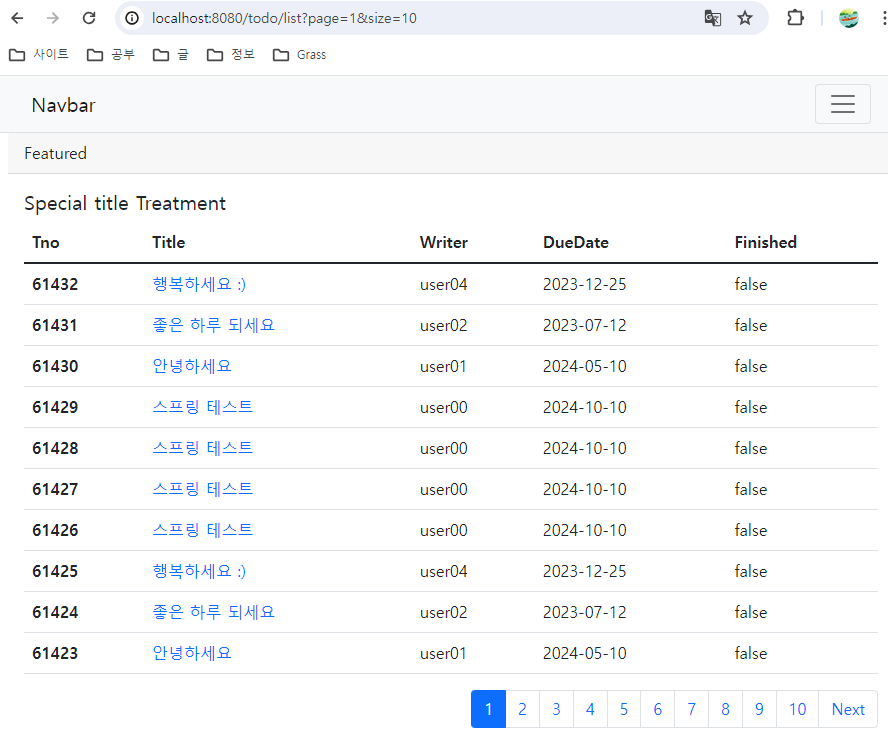This screenshot has height=748, width=888.
Task: Open title link for todo 61432
Action: [199, 284]
